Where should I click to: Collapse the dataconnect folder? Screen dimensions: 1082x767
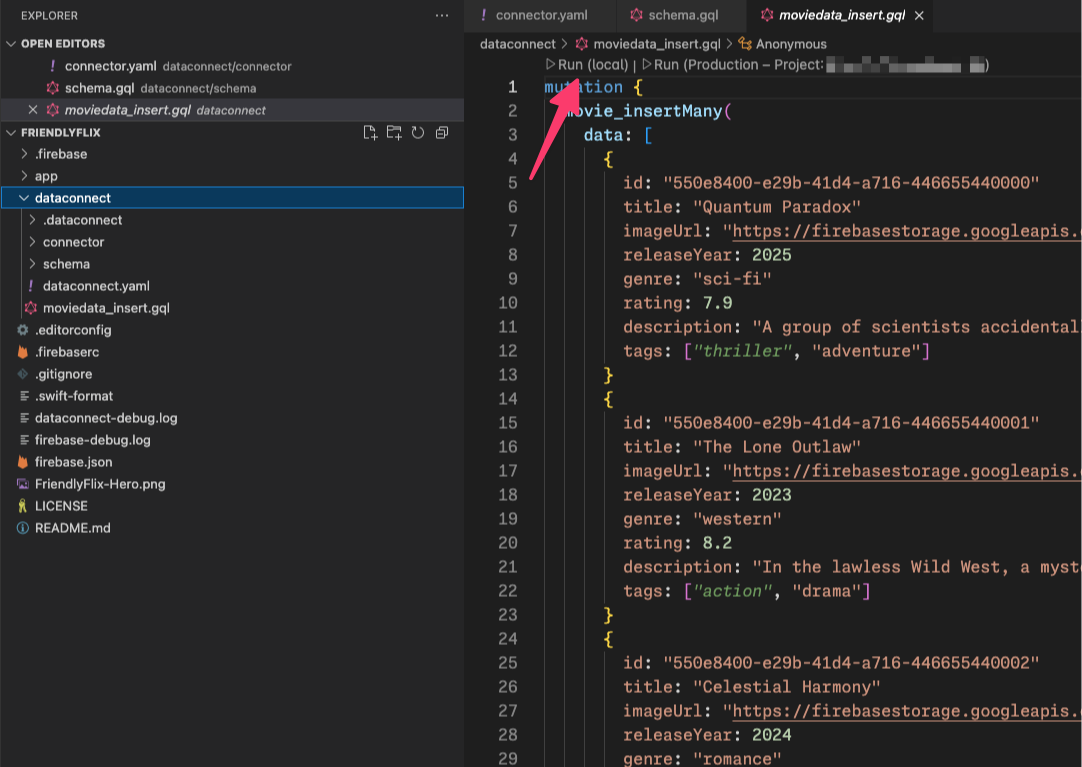pos(72,198)
